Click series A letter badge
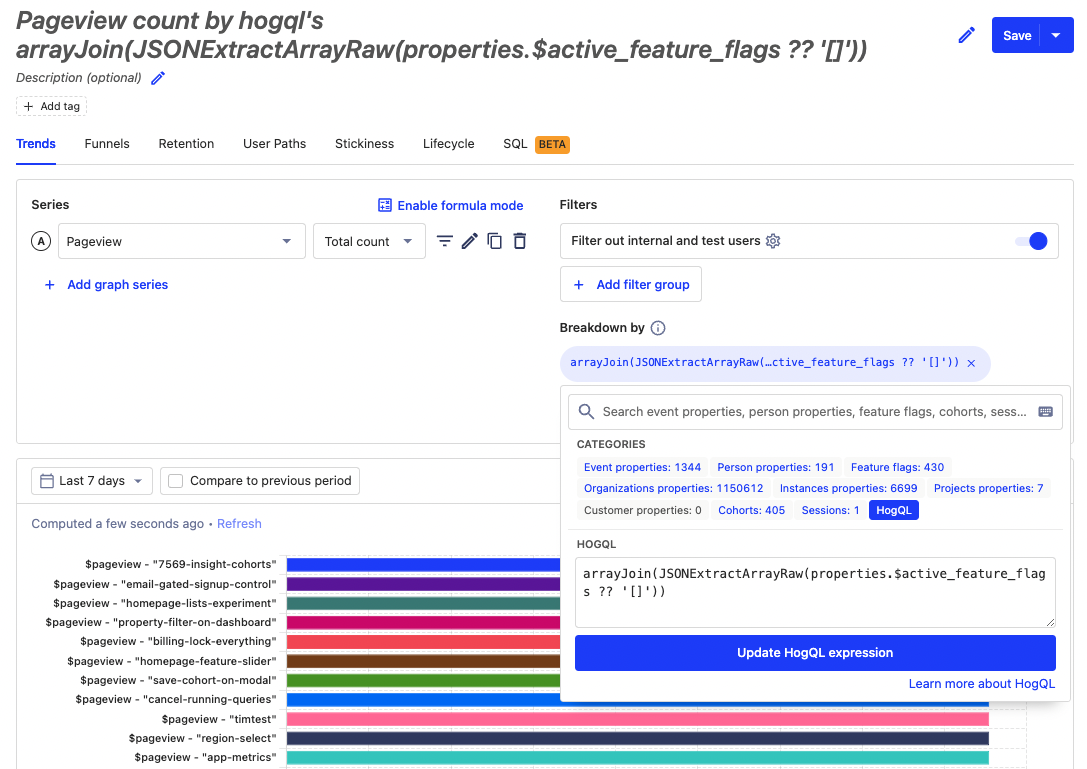1087x769 pixels. tap(41, 241)
